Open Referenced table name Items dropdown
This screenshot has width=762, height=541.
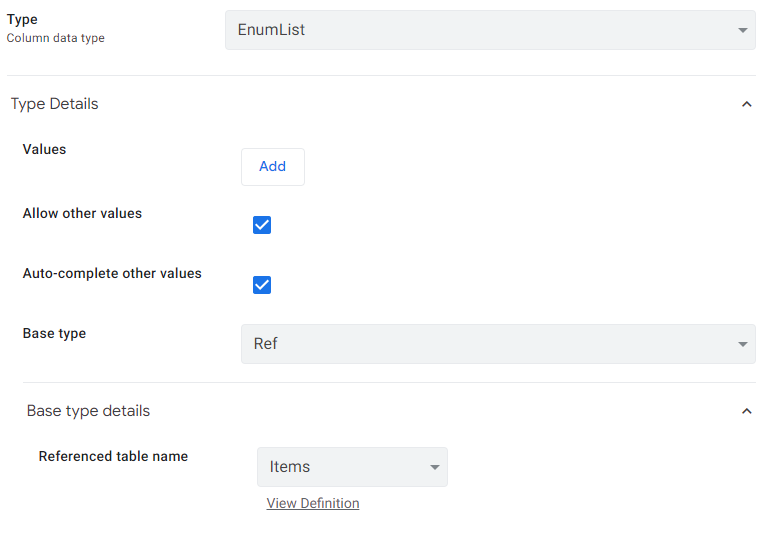pos(352,467)
